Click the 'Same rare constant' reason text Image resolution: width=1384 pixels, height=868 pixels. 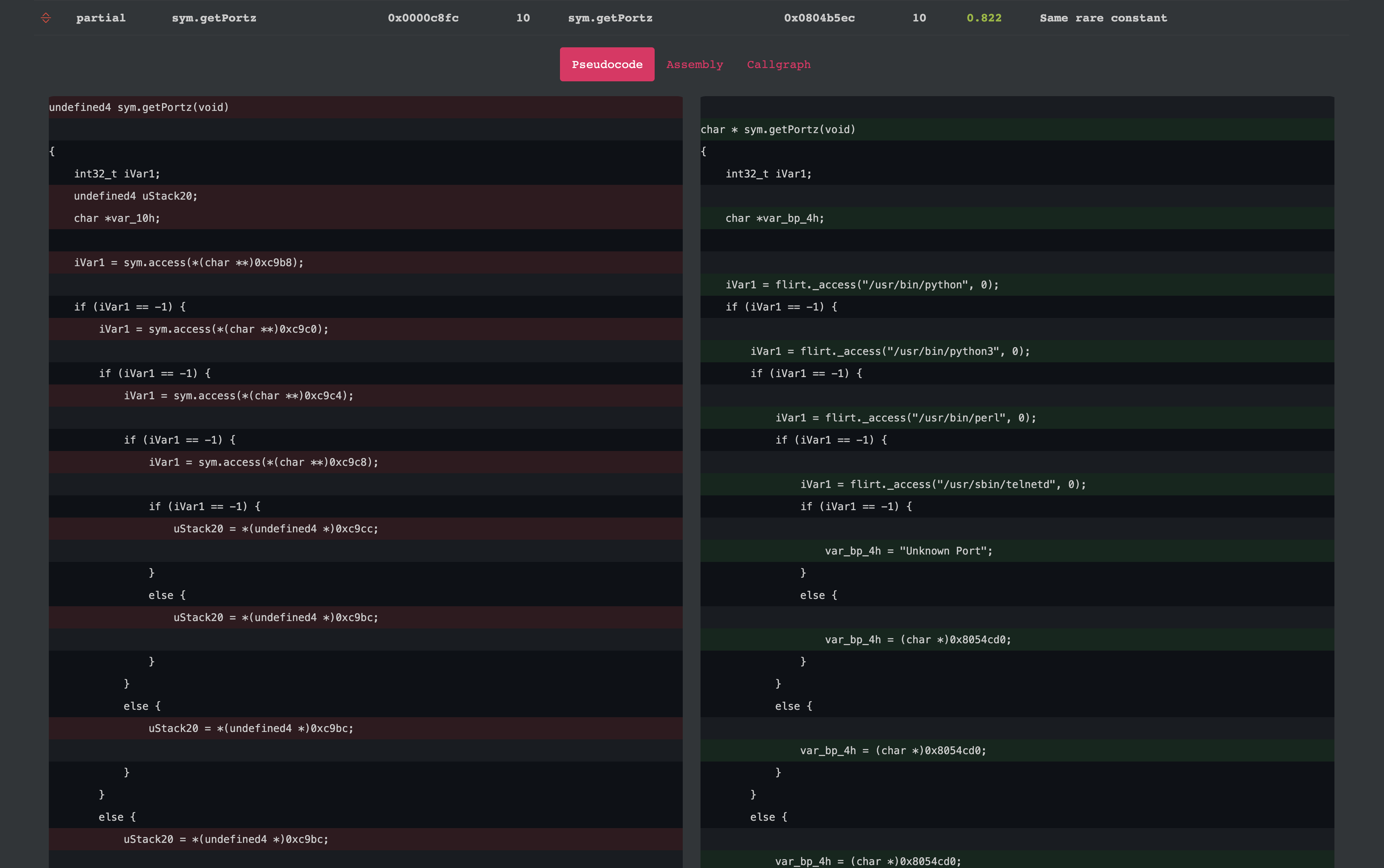tap(1103, 18)
